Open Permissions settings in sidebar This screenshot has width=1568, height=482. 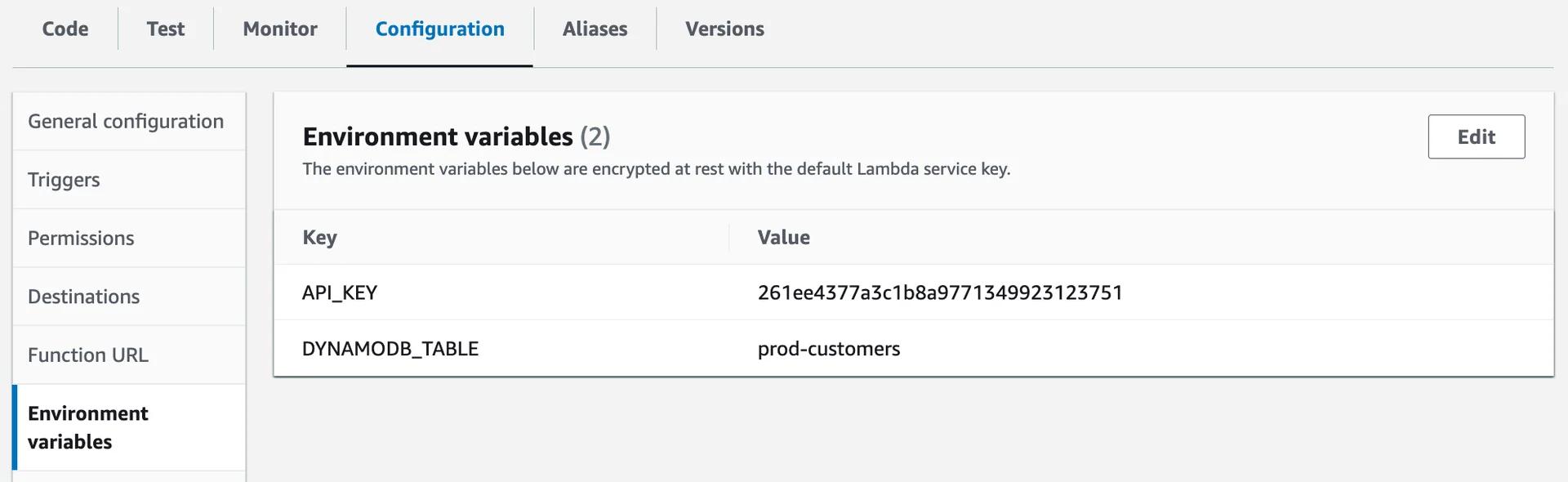coord(81,239)
